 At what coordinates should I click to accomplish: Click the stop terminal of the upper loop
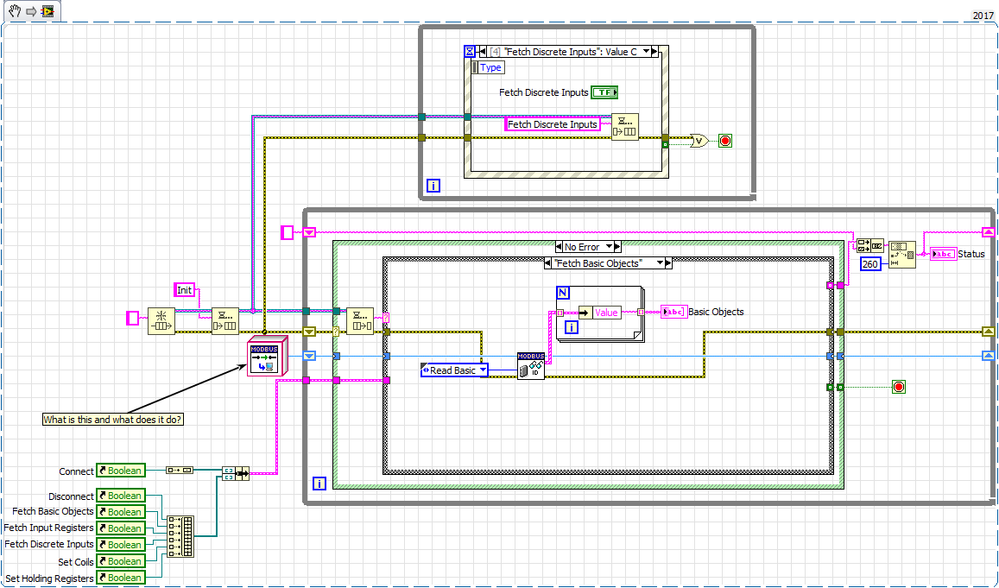point(724,140)
